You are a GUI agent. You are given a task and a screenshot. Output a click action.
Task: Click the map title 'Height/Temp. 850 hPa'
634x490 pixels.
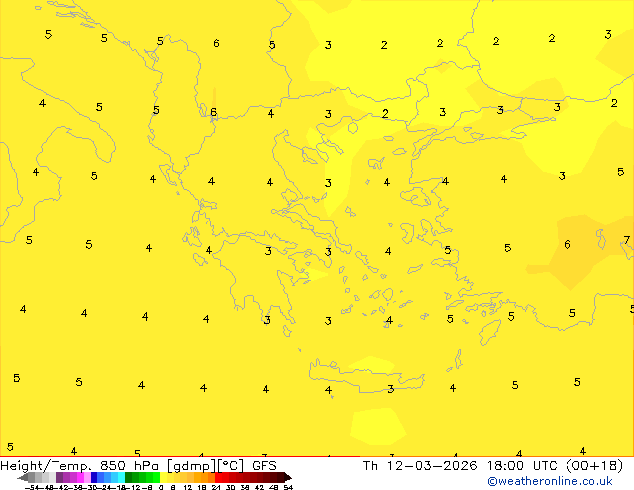80,466
